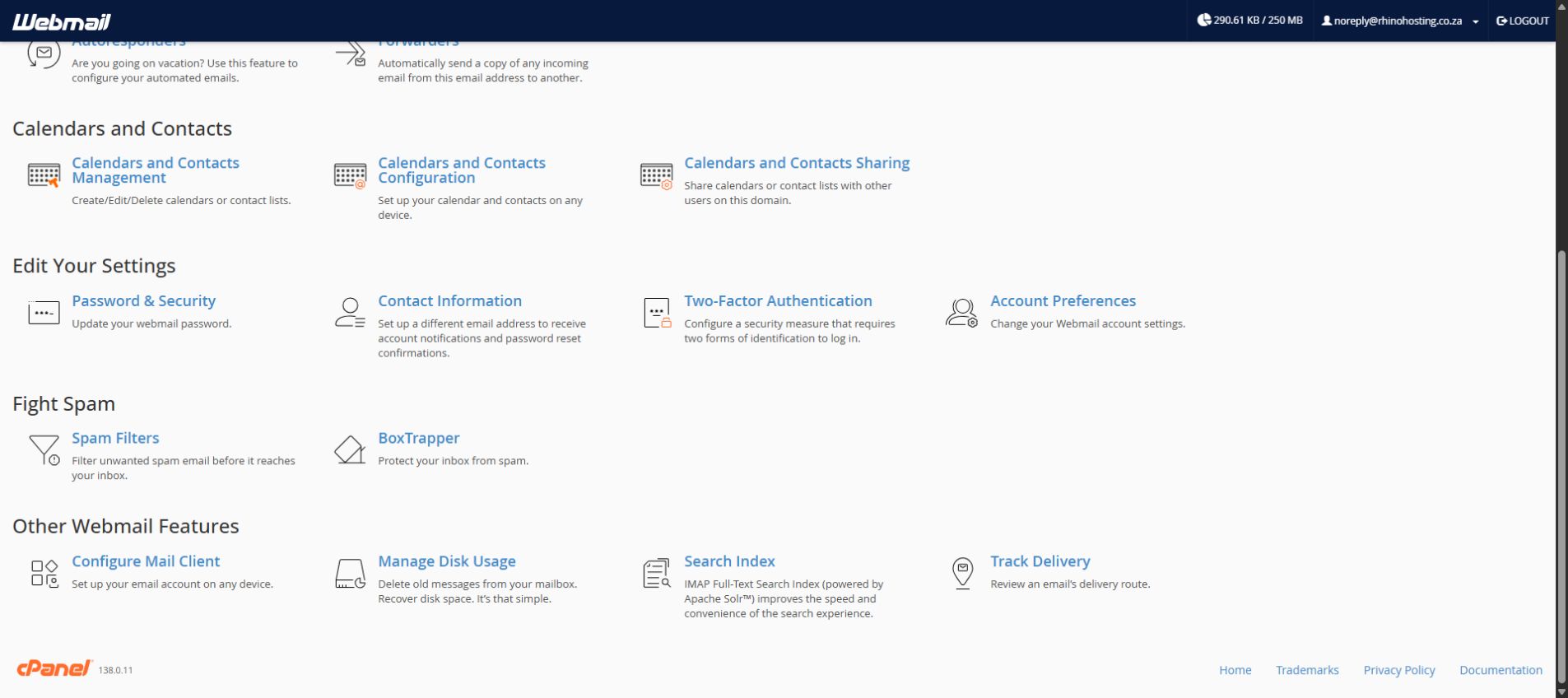The height and width of the screenshot is (698, 1568).
Task: Open the noreply@rhinohosting.co.za account dropdown
Action: tap(1400, 21)
